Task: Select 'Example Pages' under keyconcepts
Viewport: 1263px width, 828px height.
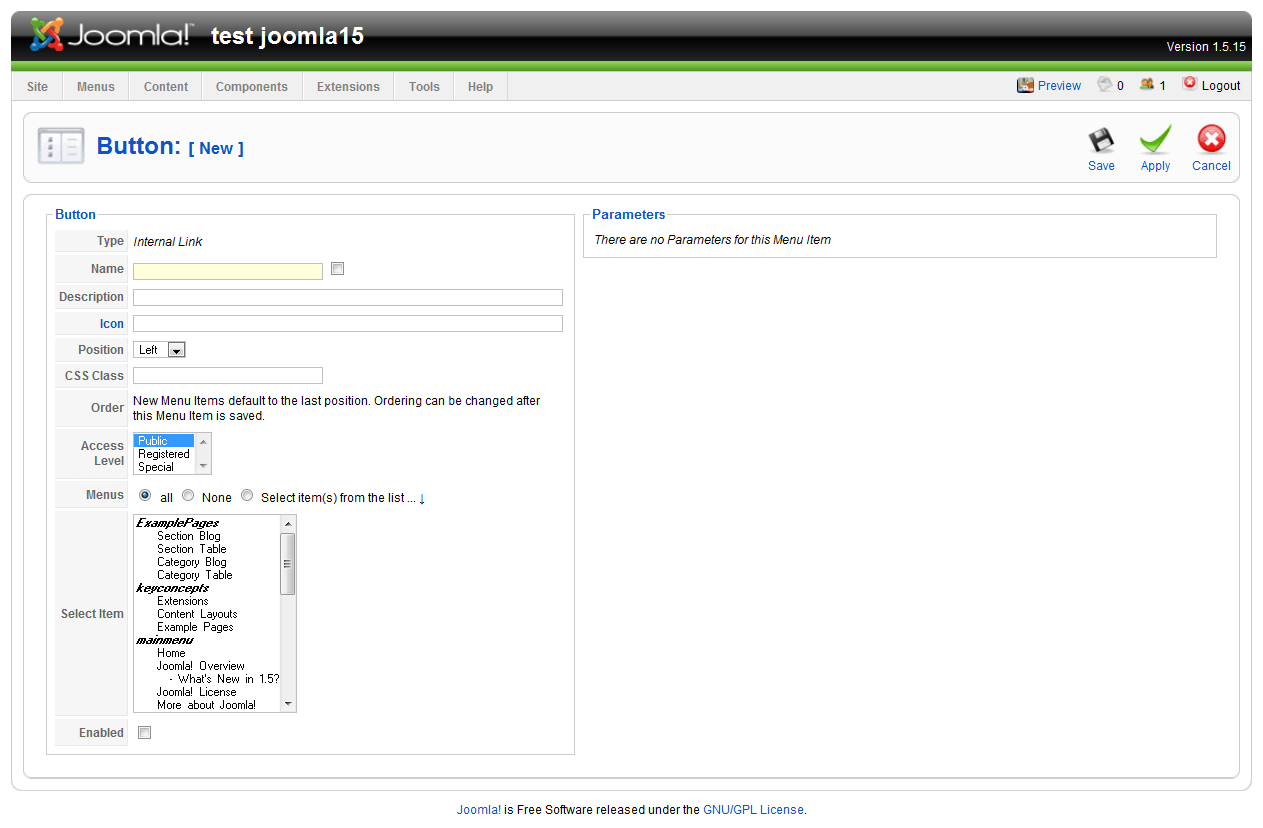Action: tap(195, 627)
